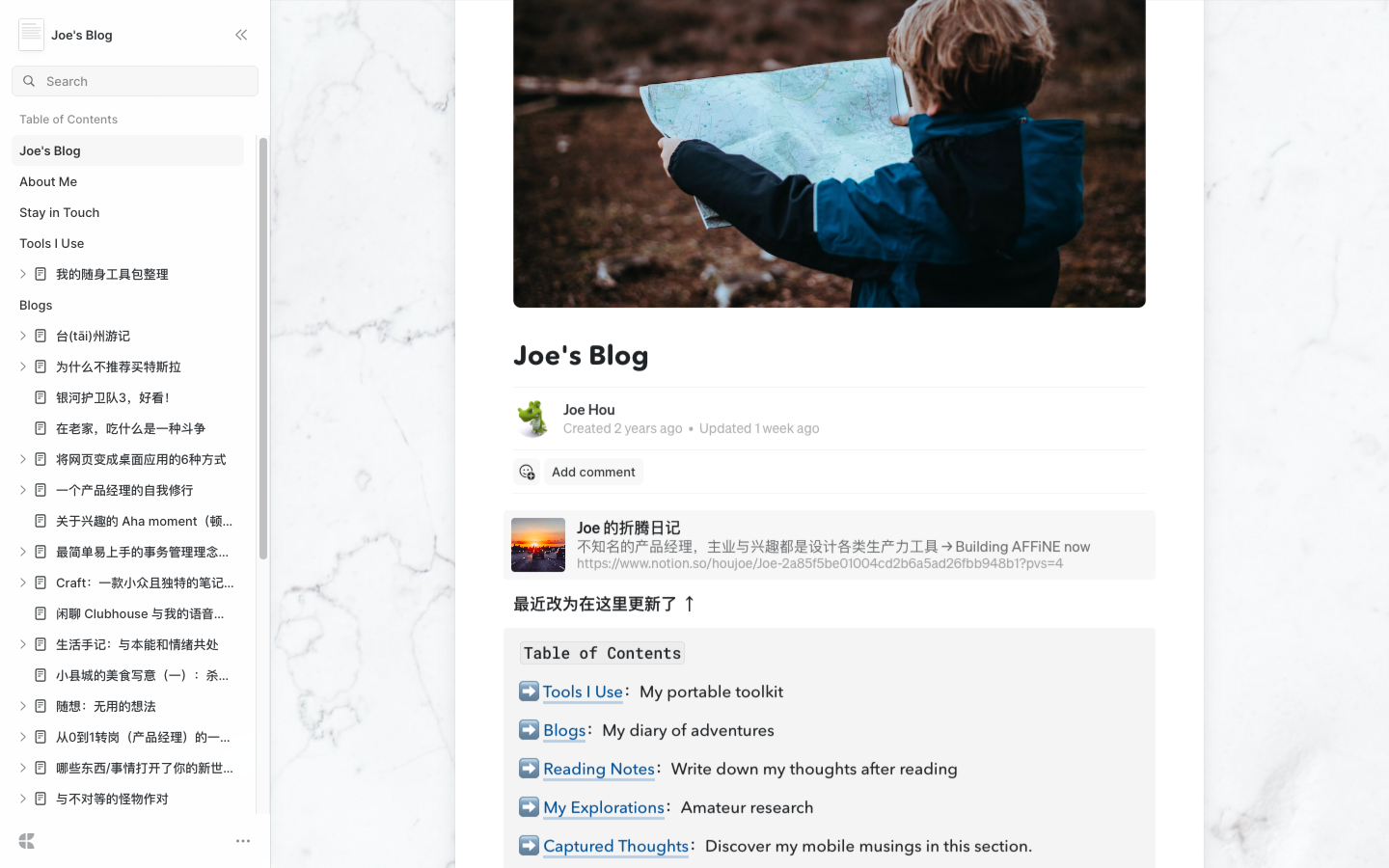Click the page icon beside 在老家，吃什么是一种斗争
Screen dimensions: 1389x868
point(41,428)
